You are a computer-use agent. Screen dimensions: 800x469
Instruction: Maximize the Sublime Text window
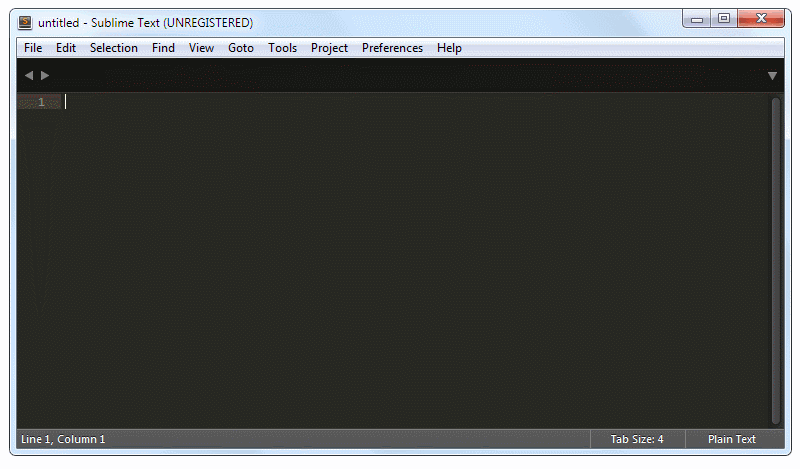pyautogui.click(x=723, y=19)
